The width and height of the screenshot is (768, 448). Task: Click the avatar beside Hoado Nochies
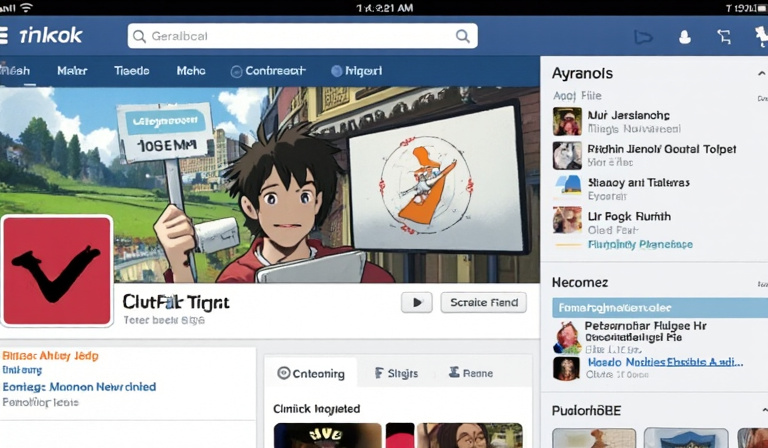click(x=567, y=368)
